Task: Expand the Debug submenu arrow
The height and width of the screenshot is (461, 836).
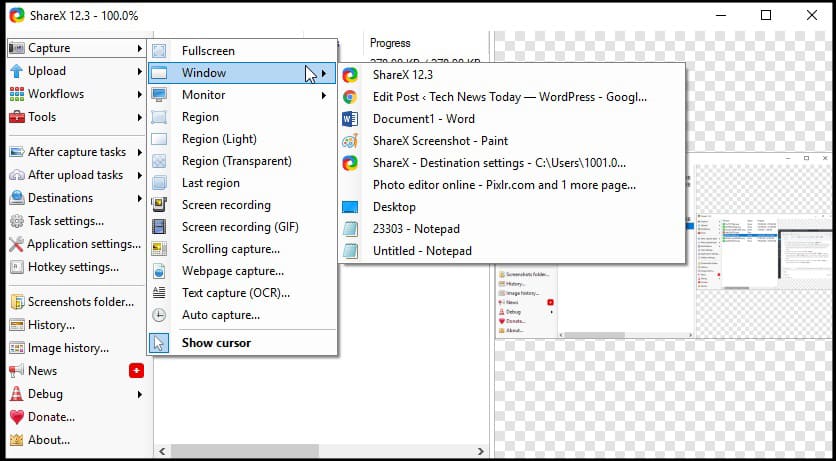Action: [x=140, y=395]
